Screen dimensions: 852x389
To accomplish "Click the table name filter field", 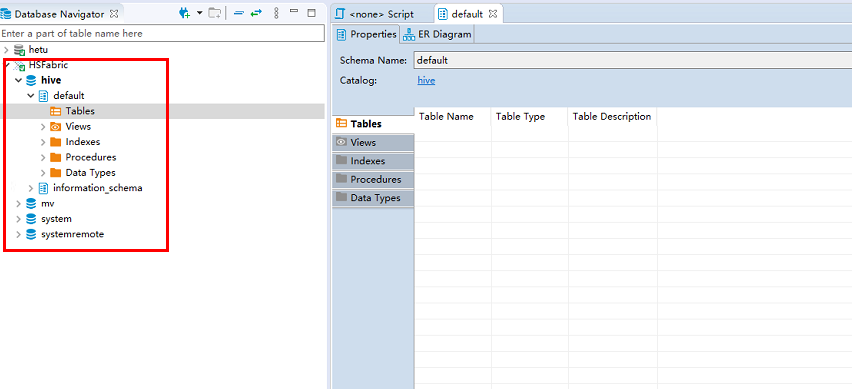I will (x=162, y=34).
